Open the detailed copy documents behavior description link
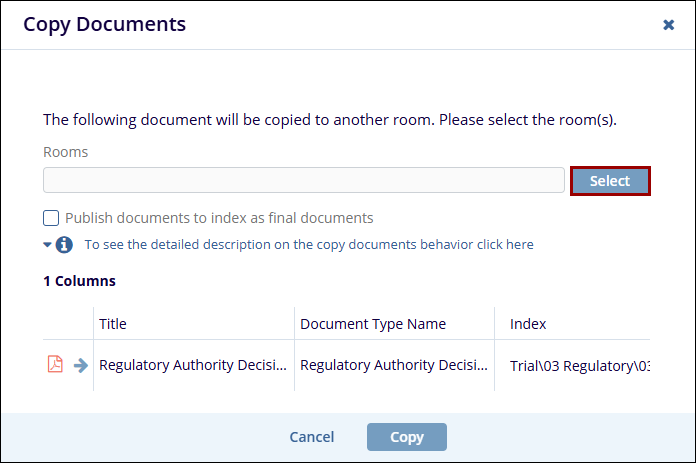The height and width of the screenshot is (463, 696). click(x=308, y=244)
